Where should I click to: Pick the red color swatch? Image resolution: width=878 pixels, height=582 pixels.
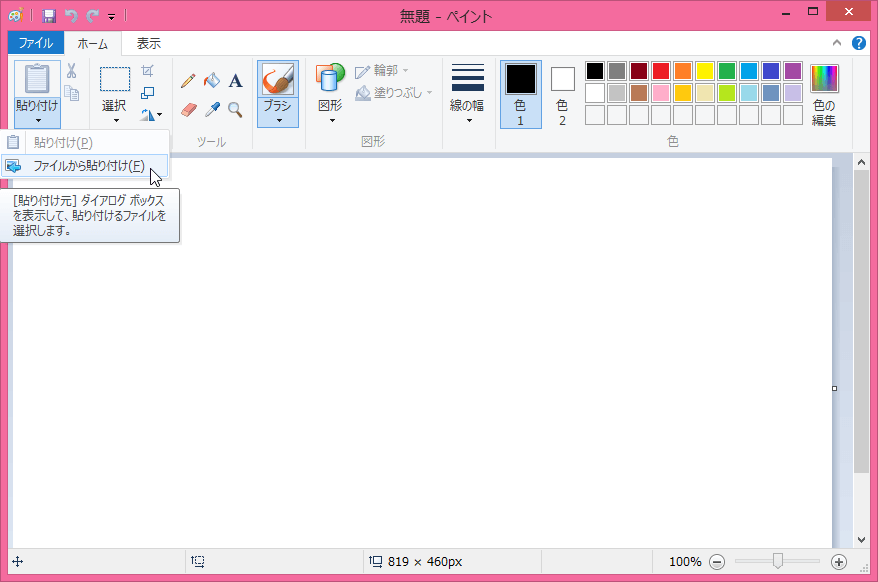click(x=661, y=71)
